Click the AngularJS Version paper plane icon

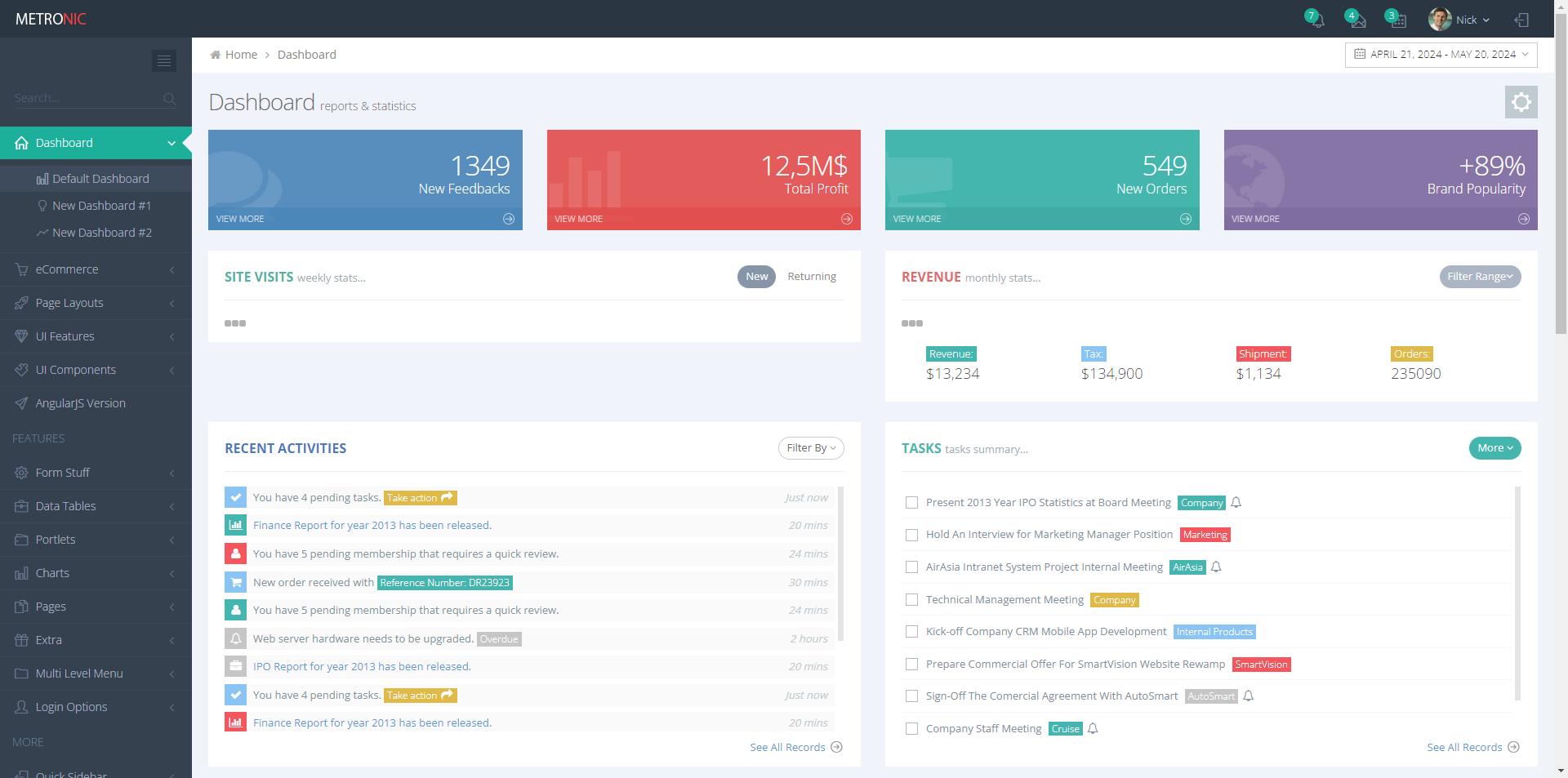tap(21, 403)
